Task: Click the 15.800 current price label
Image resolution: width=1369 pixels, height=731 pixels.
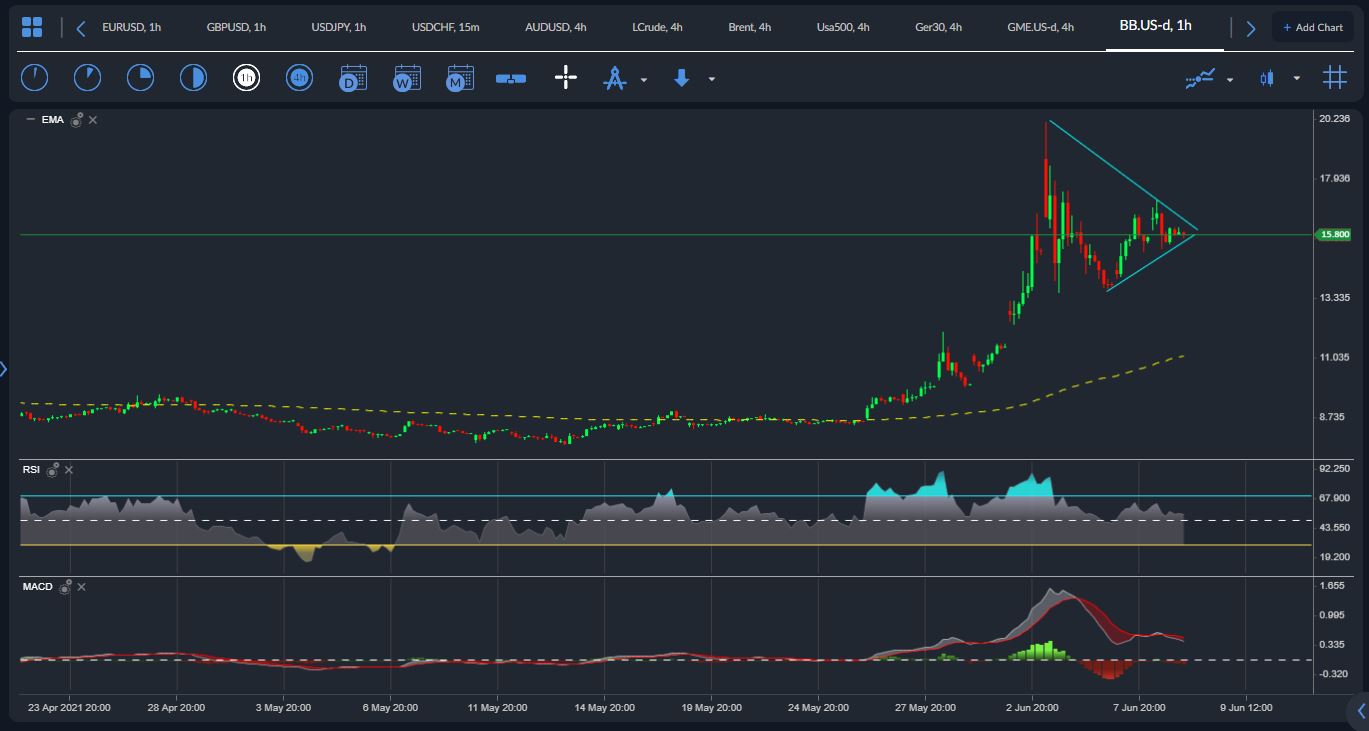Action: (x=1335, y=235)
